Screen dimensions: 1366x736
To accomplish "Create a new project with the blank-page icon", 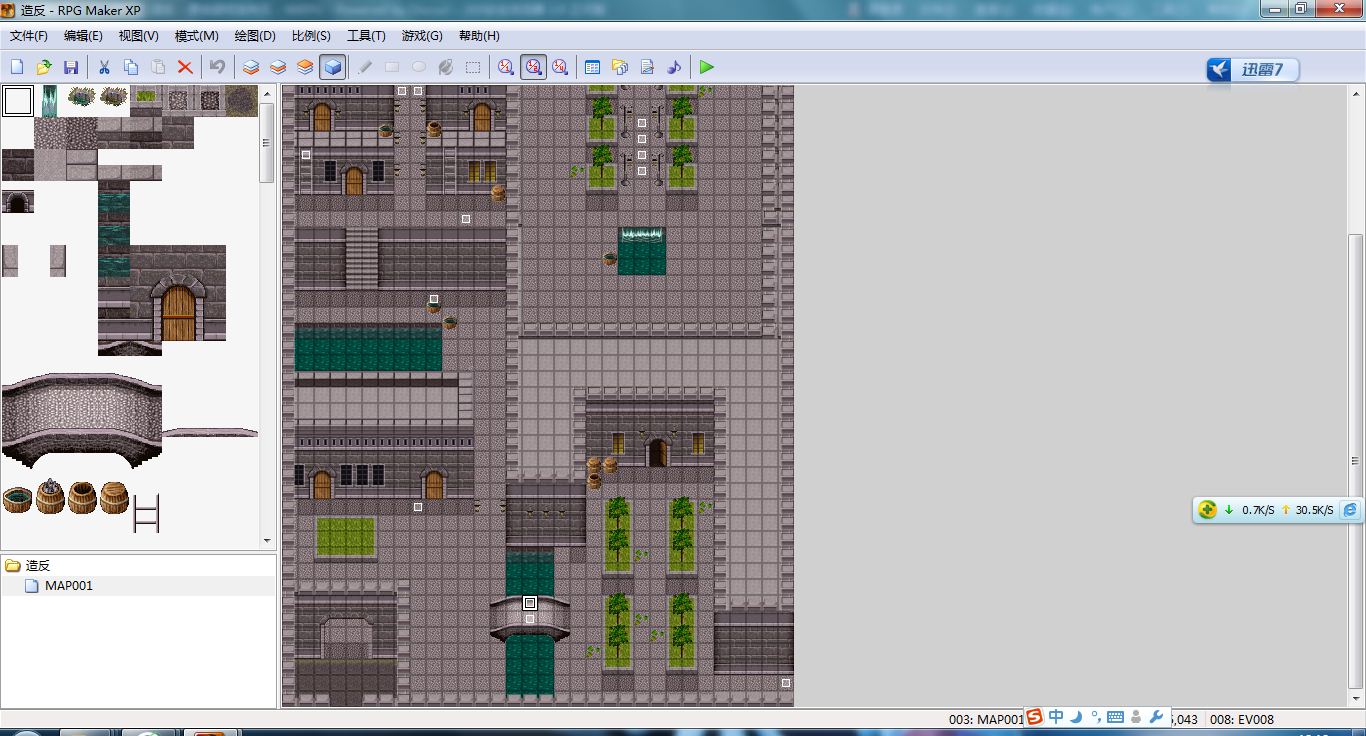I will click(x=17, y=67).
